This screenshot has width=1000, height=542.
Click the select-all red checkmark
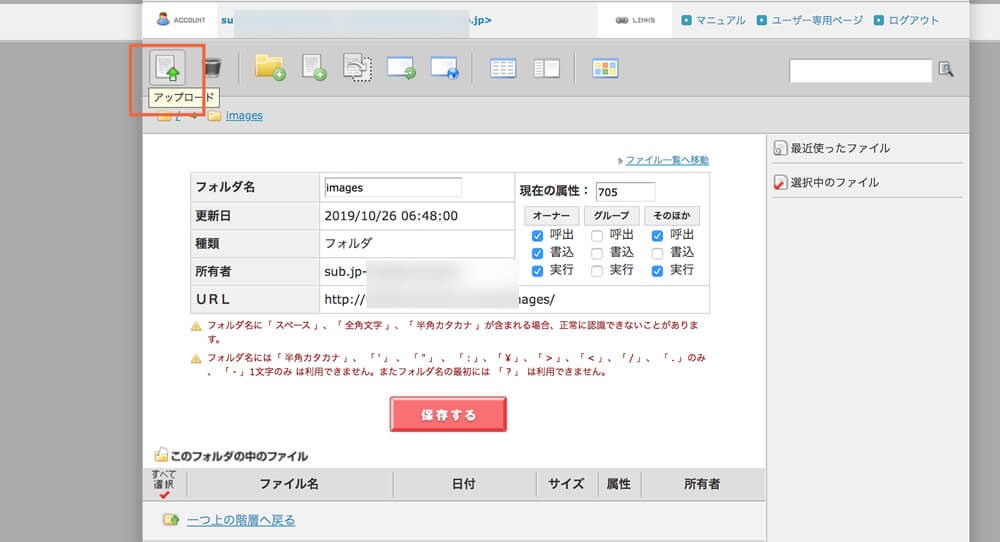164,494
